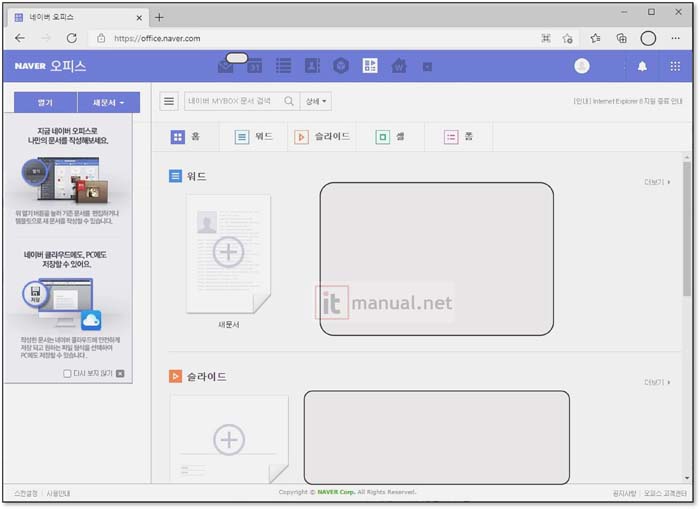Switch to the 슬라이드 tab
This screenshot has height=509, width=700.
(x=322, y=137)
